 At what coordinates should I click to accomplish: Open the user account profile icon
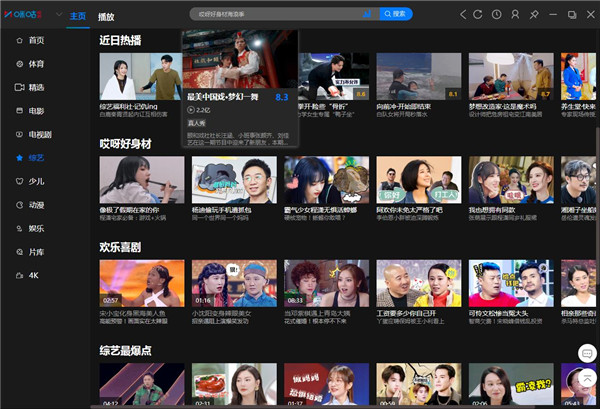516,15
